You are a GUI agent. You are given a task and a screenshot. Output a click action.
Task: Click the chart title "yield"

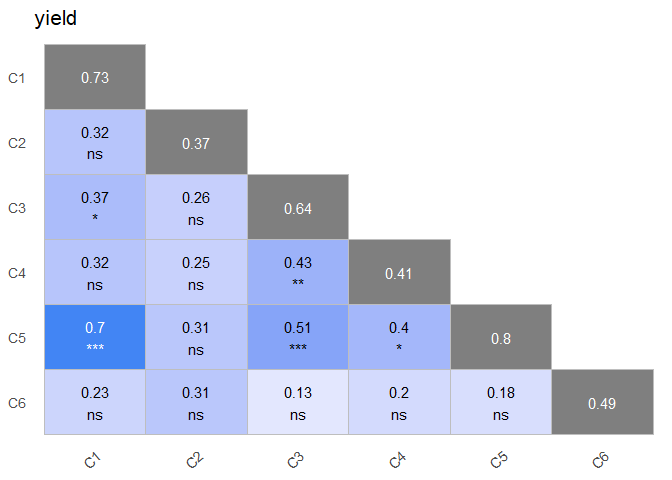[55, 18]
